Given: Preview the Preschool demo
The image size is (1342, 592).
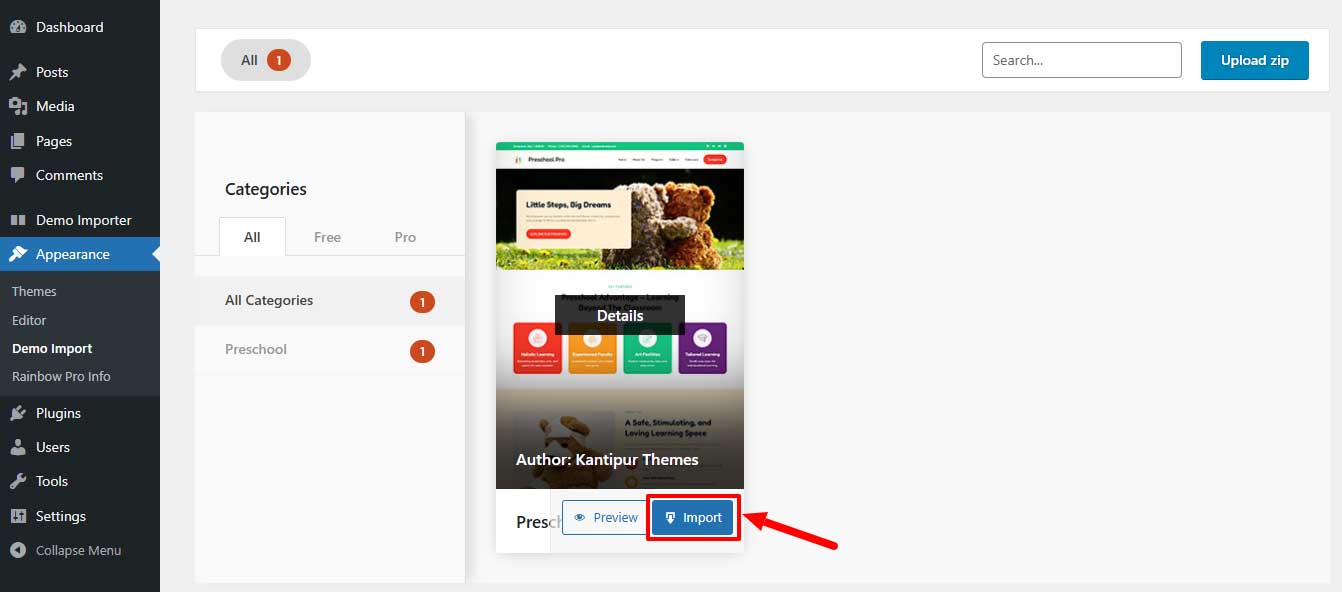Looking at the screenshot, I should pyautogui.click(x=605, y=517).
